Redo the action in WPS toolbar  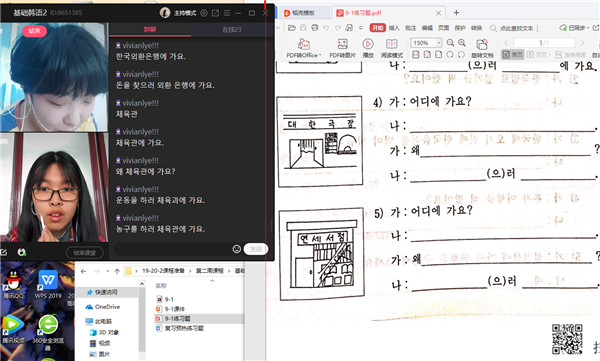[x=337, y=28]
